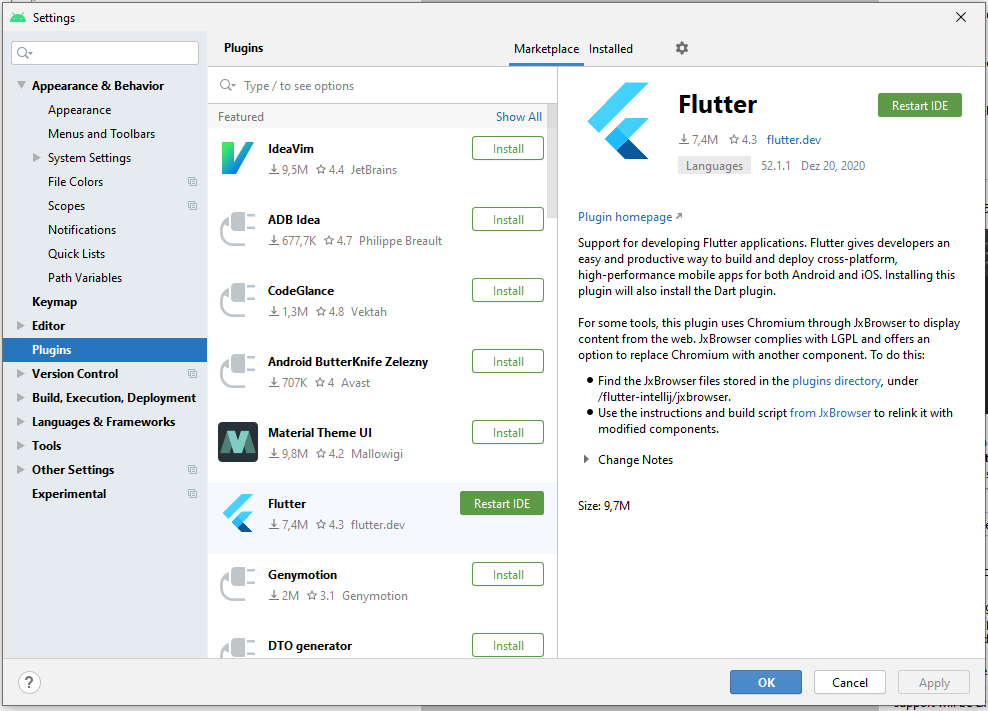Focus the settings search field

(x=105, y=53)
